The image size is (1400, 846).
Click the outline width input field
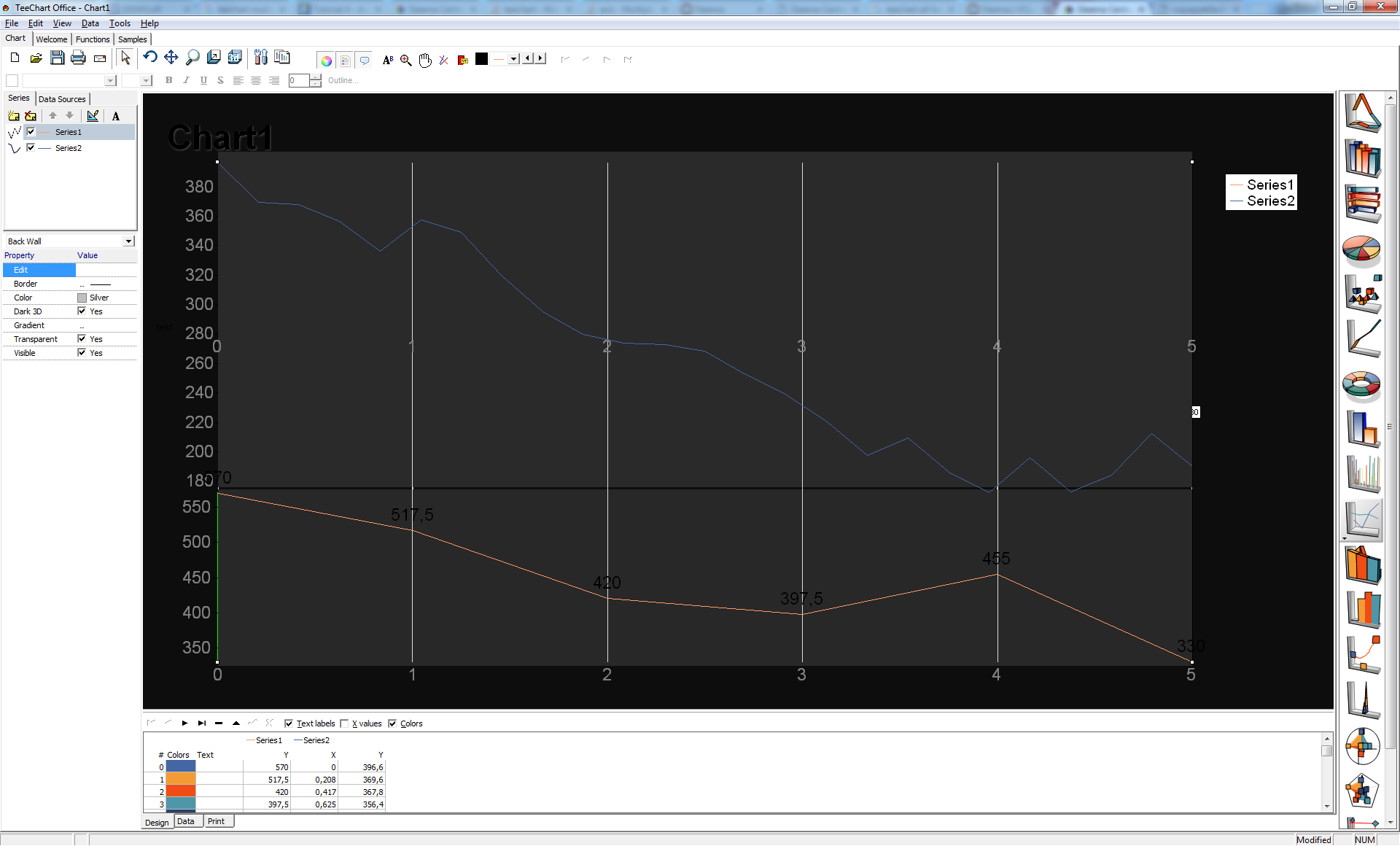coord(299,81)
